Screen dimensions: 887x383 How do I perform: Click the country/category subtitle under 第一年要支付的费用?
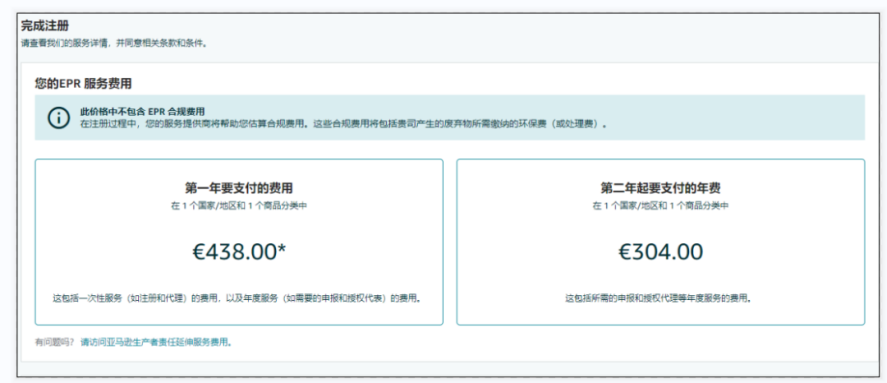coord(239,206)
